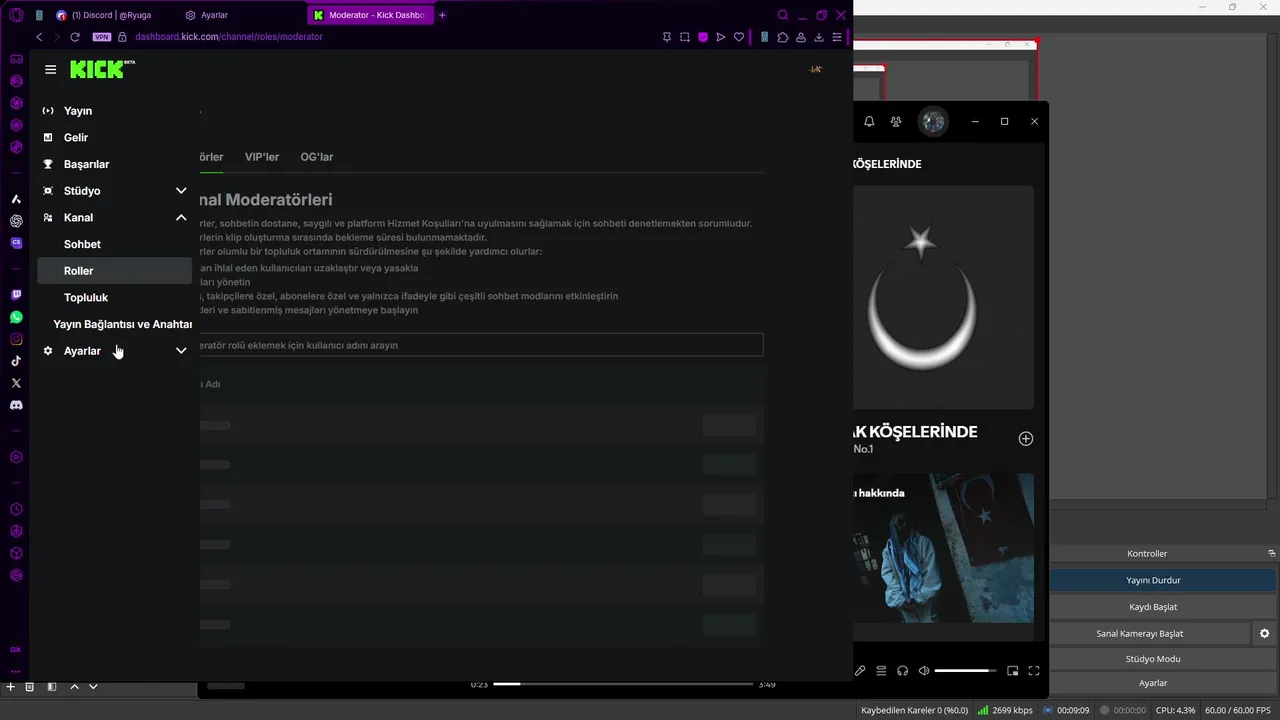Go back in the browser
The image size is (1280, 720).
point(39,37)
